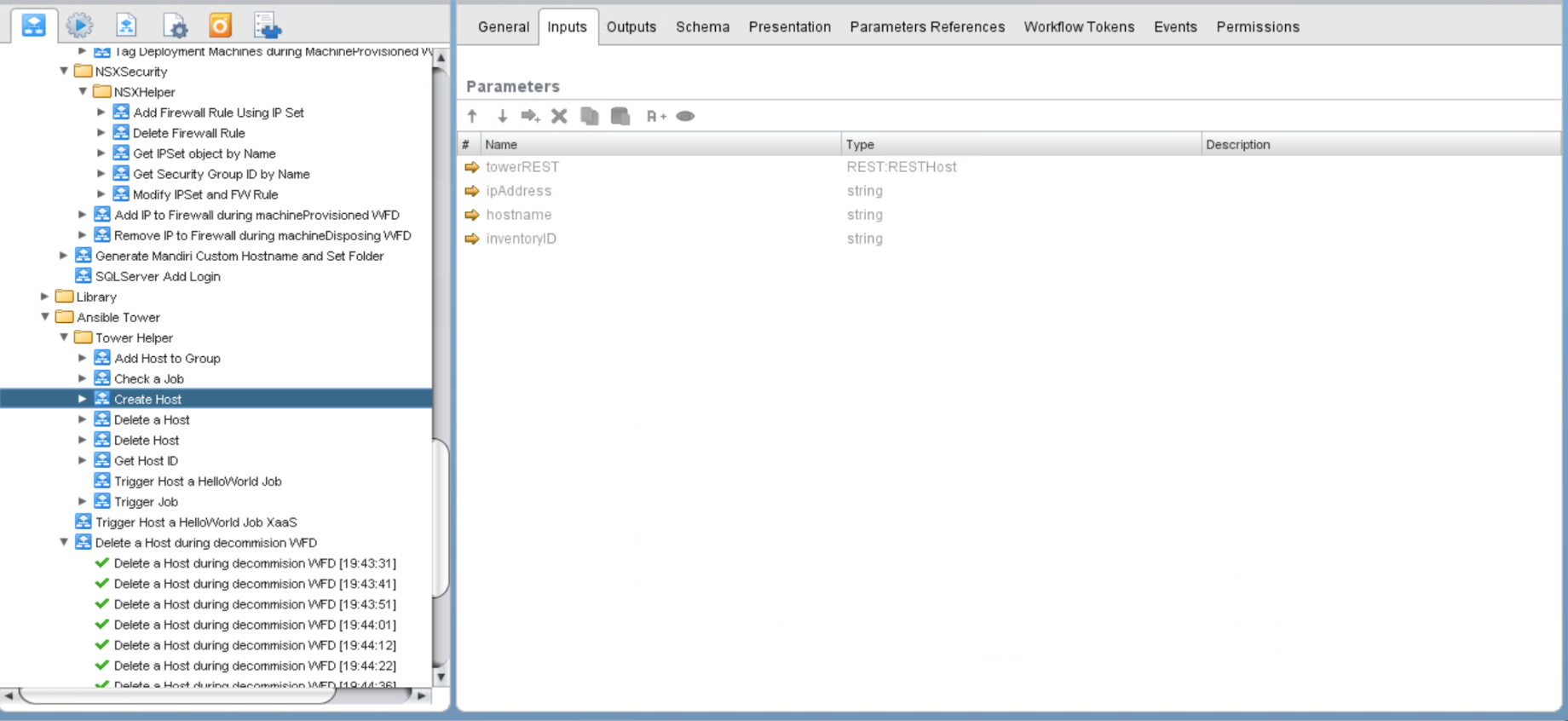Click the Description column header
Viewport: 1568px width, 721px height.
pyautogui.click(x=1381, y=144)
